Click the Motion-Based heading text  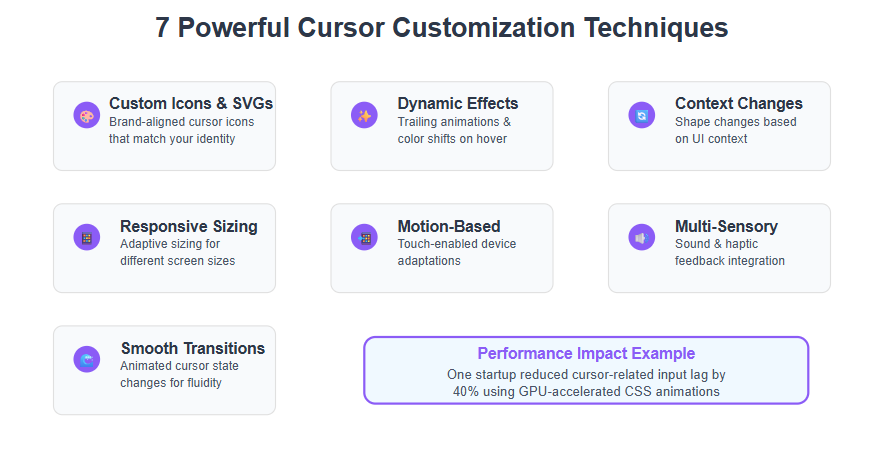point(449,226)
